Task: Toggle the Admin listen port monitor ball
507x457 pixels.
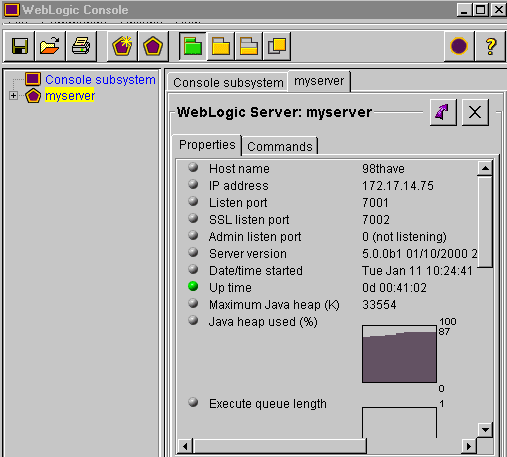Action: click(193, 235)
